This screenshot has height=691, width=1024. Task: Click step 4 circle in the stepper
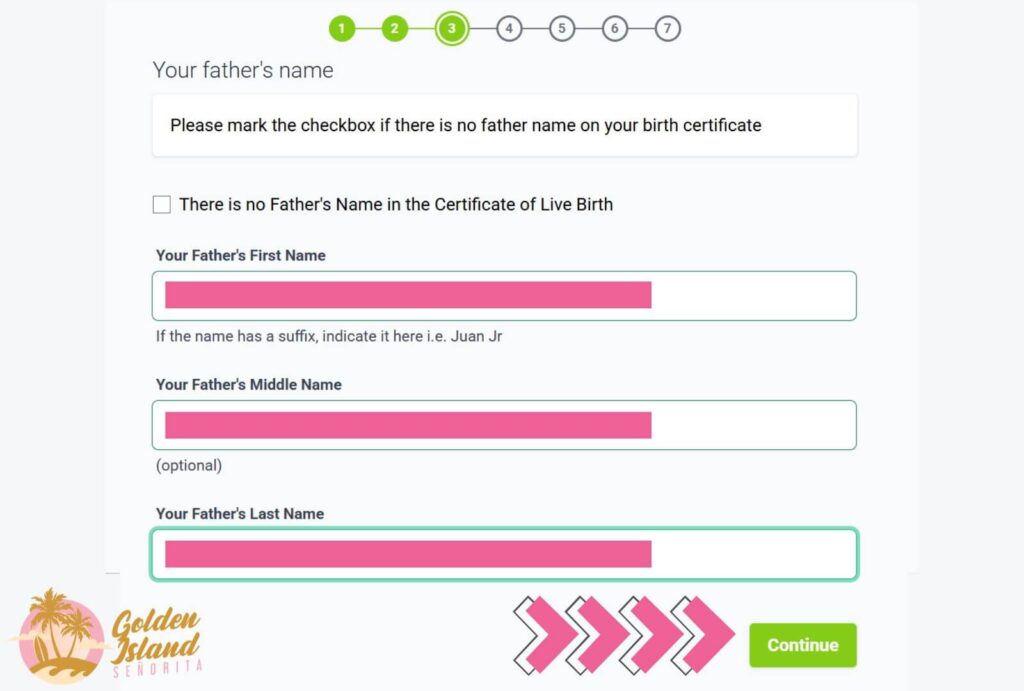point(509,28)
